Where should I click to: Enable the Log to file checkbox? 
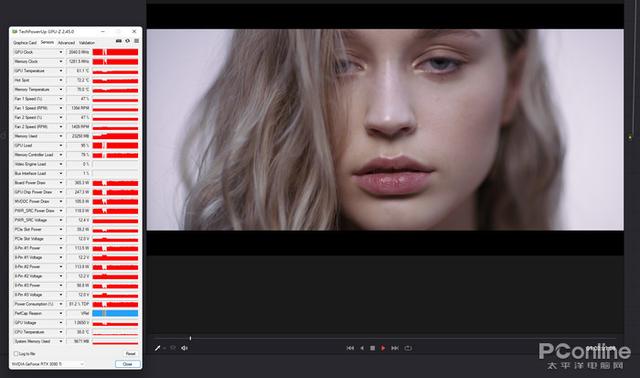pyautogui.click(x=16, y=354)
